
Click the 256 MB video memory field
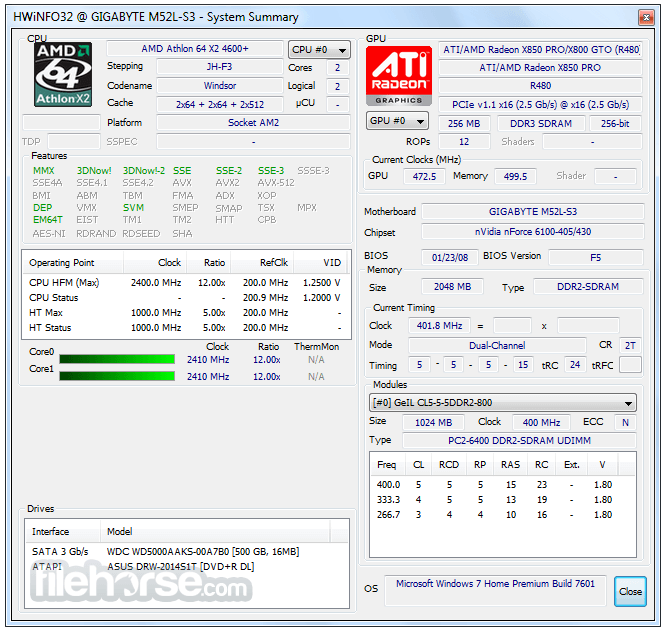point(464,123)
